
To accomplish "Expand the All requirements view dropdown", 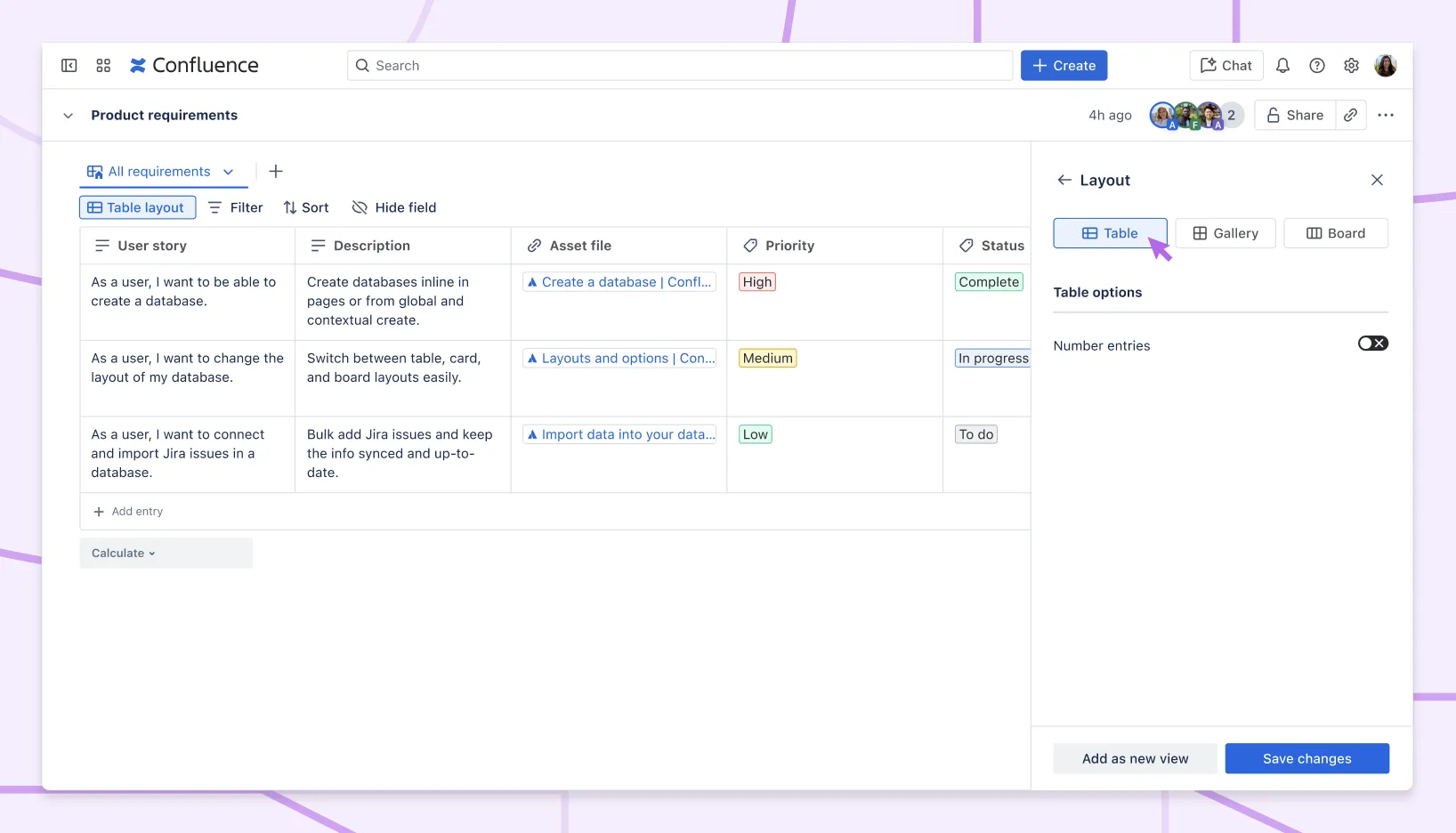I will [x=228, y=172].
